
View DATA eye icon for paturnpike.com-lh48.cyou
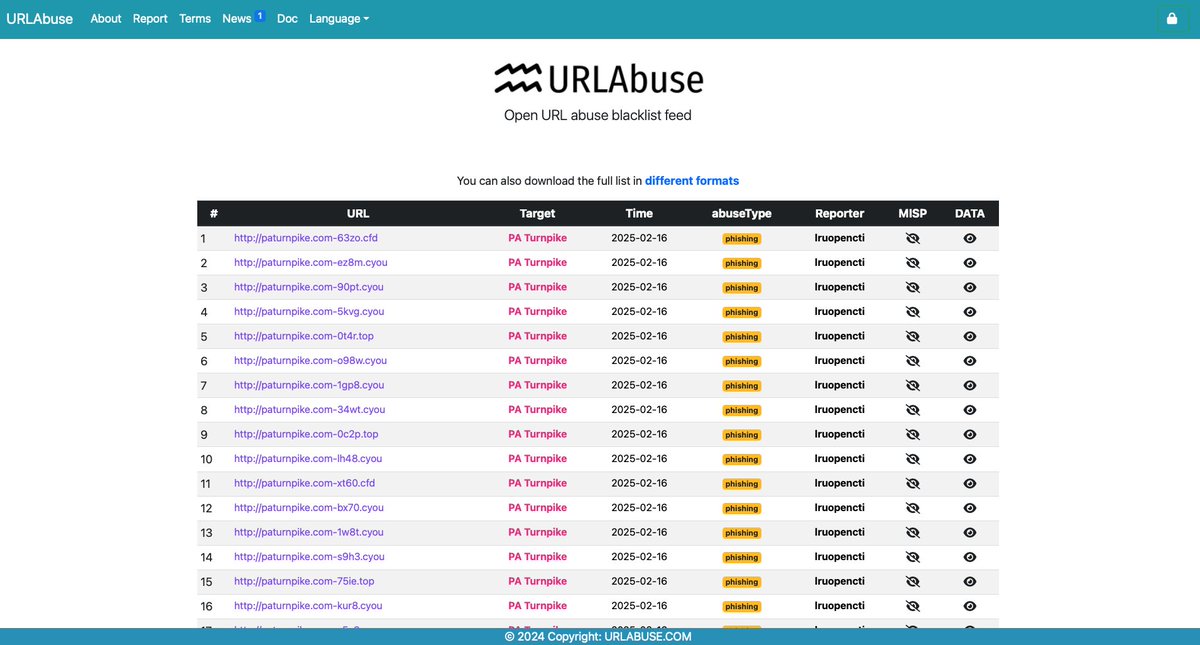pyautogui.click(x=969, y=459)
